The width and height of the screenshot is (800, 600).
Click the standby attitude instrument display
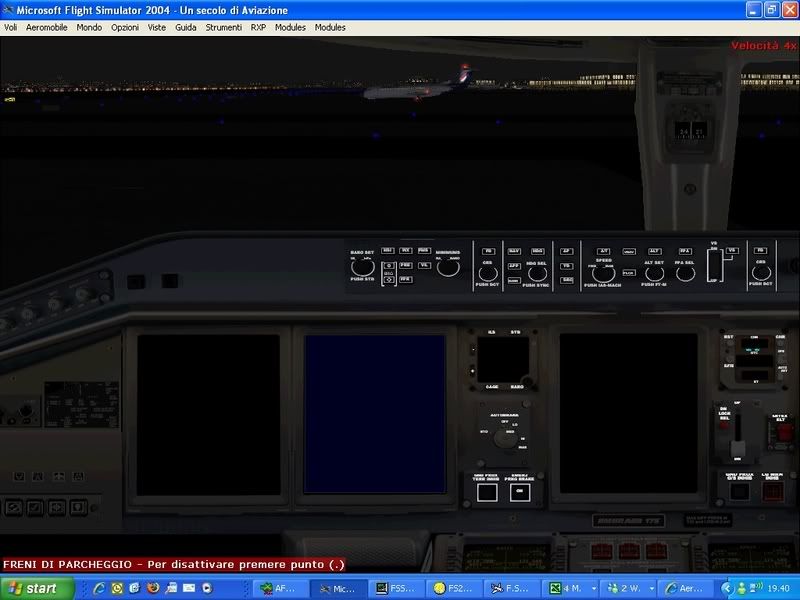[x=503, y=359]
